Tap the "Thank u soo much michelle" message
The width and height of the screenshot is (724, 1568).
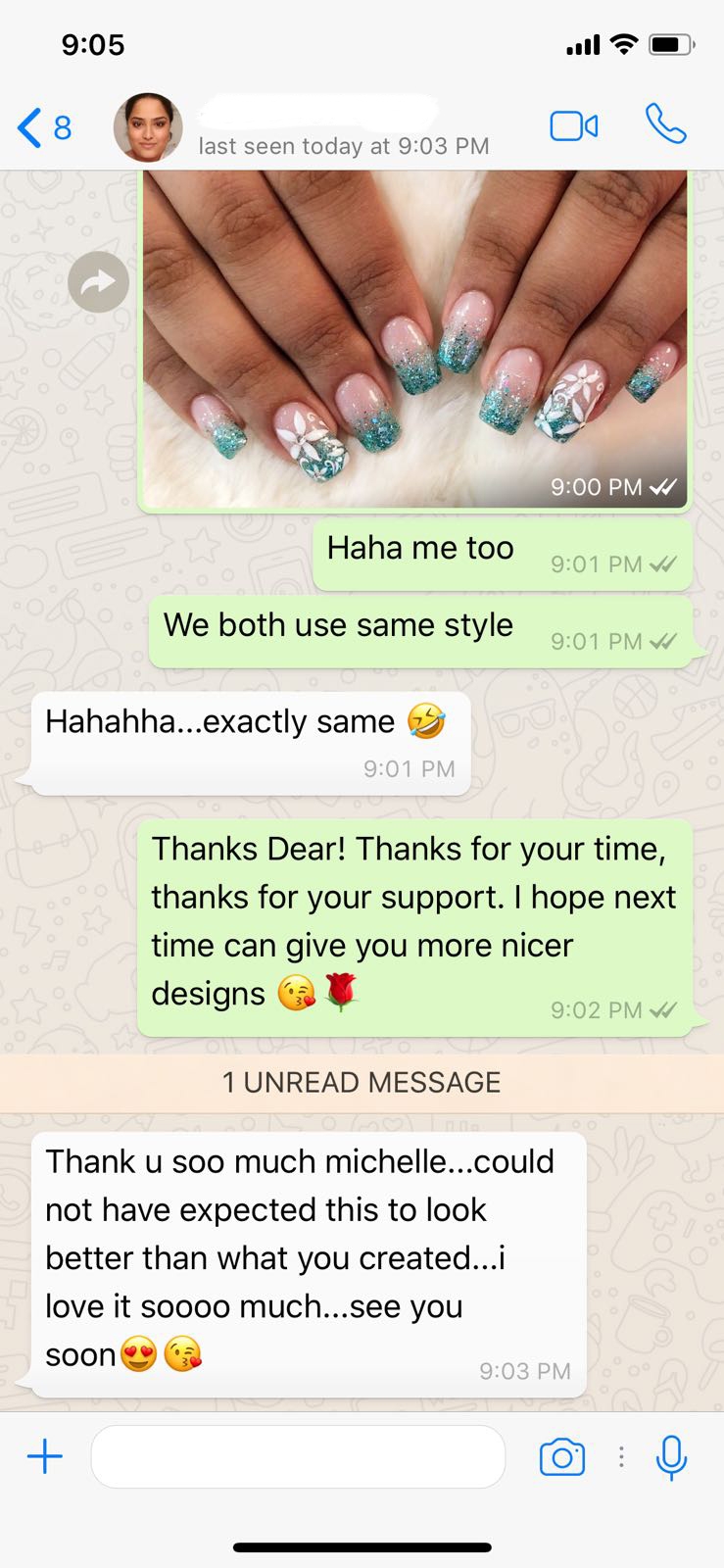[309, 1265]
